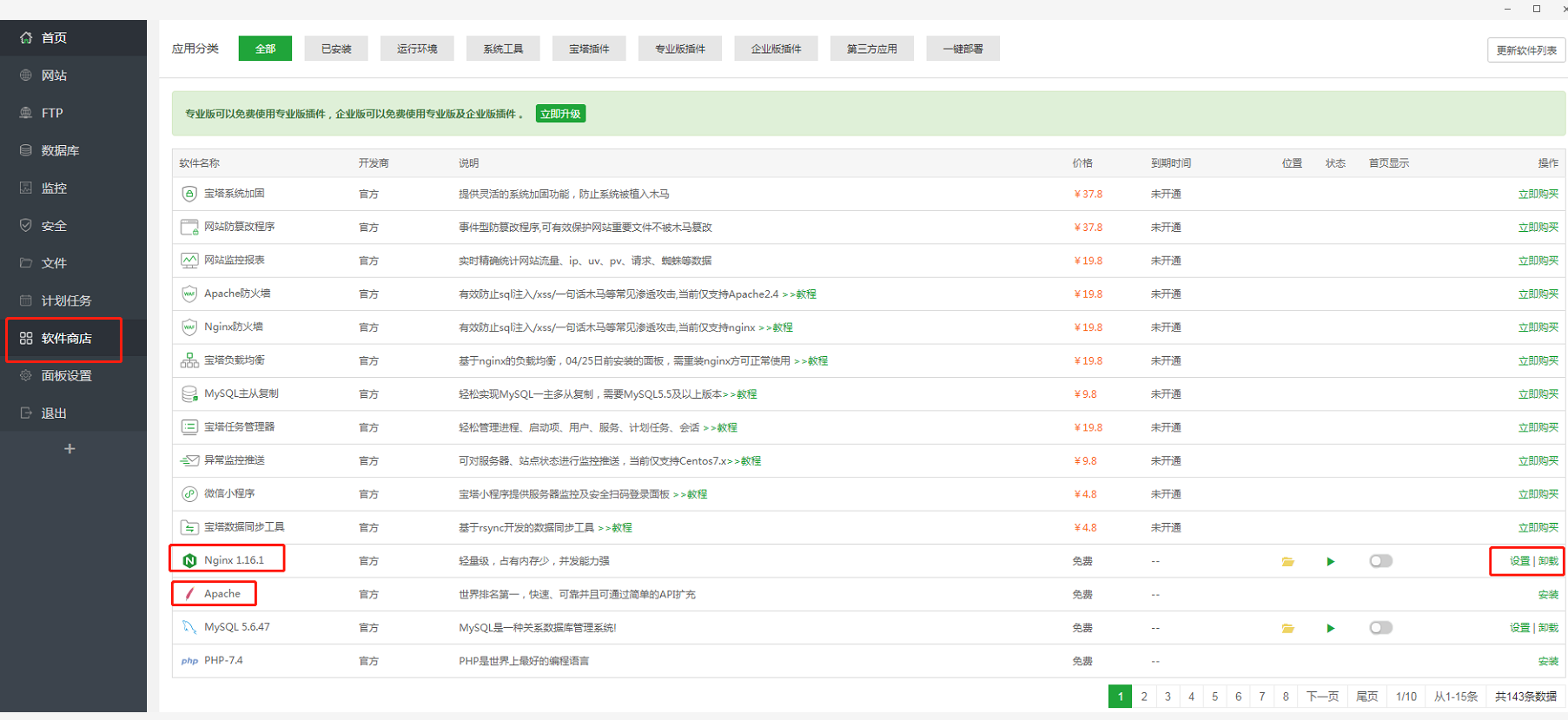
Task: Click the Apache feather icon
Action: coord(189,594)
